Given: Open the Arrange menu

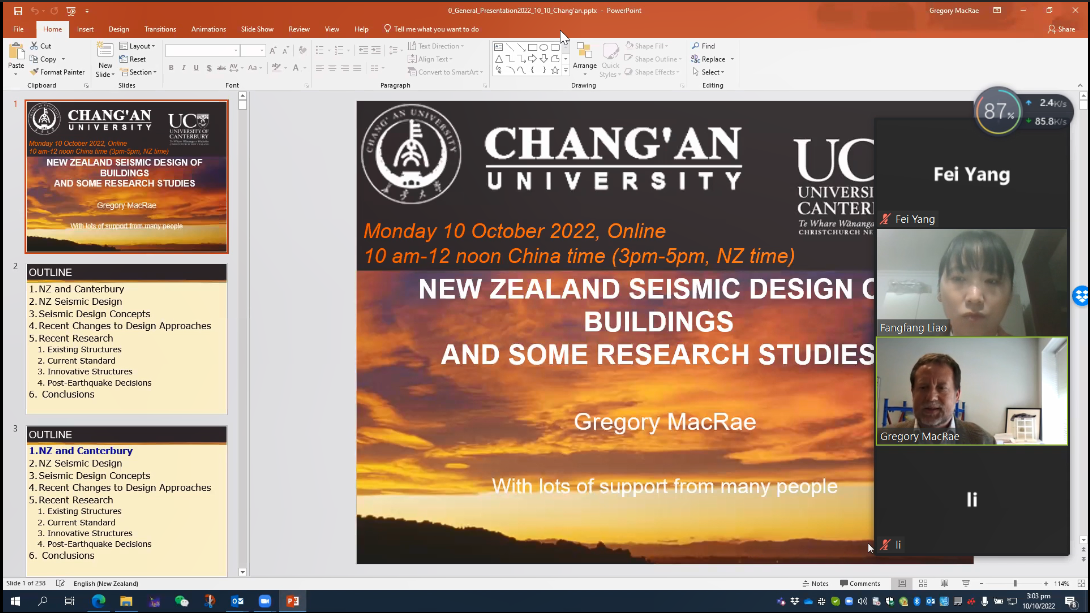Looking at the screenshot, I should click(x=585, y=57).
